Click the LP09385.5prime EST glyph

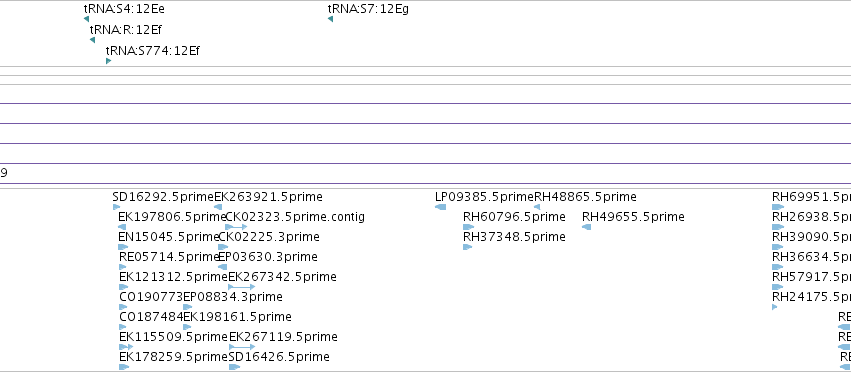[441, 207]
